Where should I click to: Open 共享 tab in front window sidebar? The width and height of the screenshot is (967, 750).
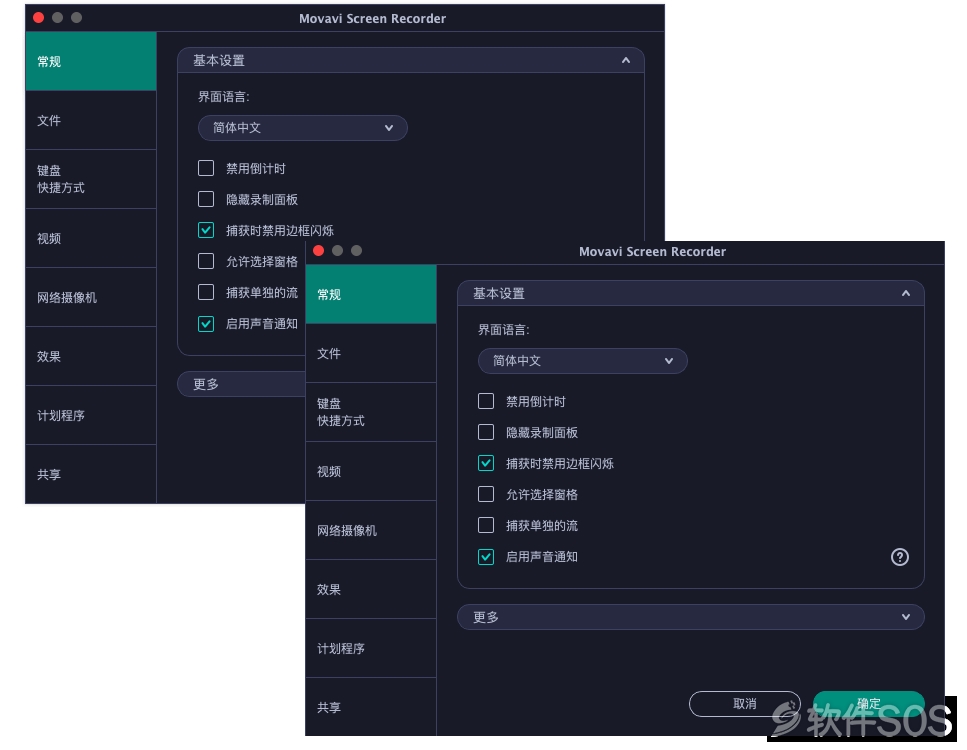(371, 707)
